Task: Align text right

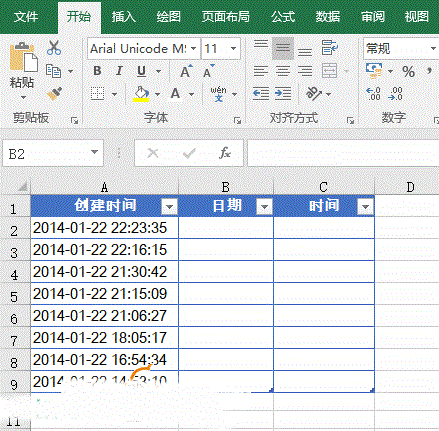Action: click(x=305, y=71)
